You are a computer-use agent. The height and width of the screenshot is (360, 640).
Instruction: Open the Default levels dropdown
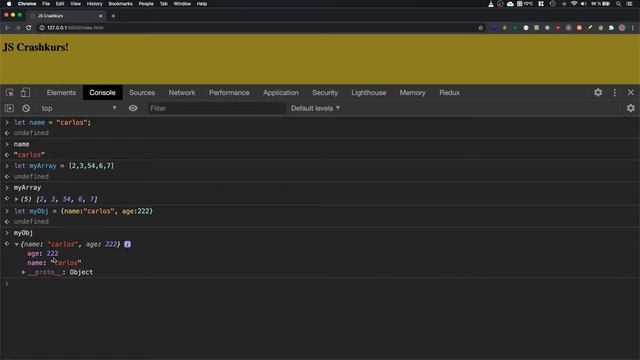(x=315, y=108)
